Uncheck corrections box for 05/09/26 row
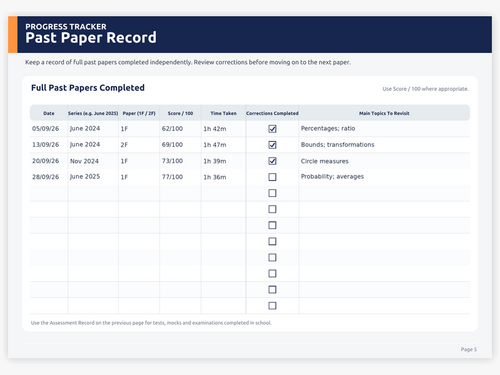The image size is (500, 375). [272, 129]
